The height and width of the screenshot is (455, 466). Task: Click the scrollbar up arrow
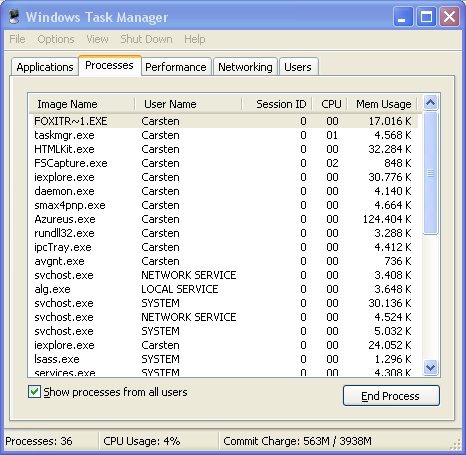tap(431, 103)
